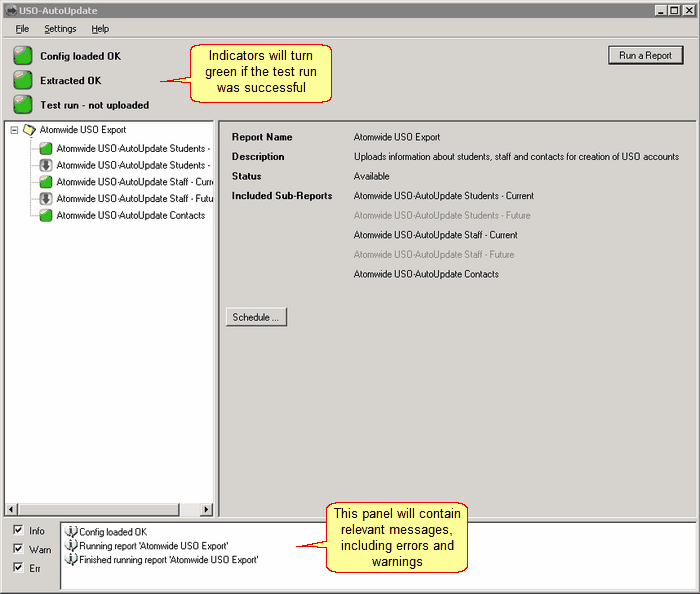Click the 'Extracted OK' status label
The height and width of the screenshot is (594, 700).
point(71,81)
